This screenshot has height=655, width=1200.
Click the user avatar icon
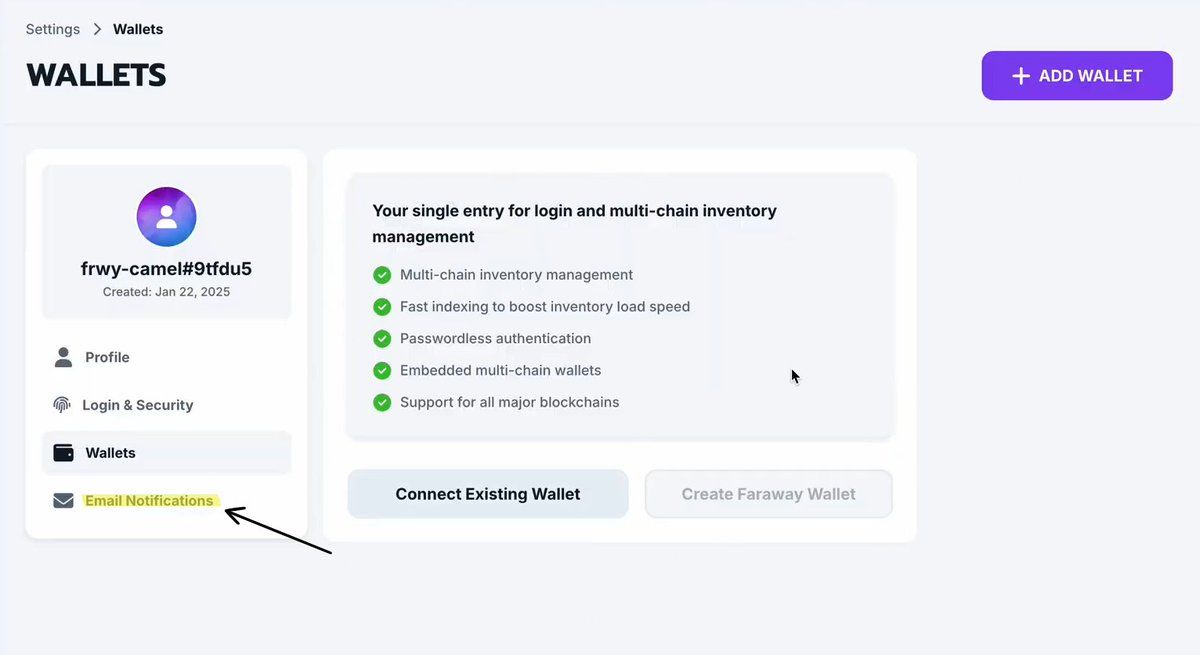click(x=166, y=217)
